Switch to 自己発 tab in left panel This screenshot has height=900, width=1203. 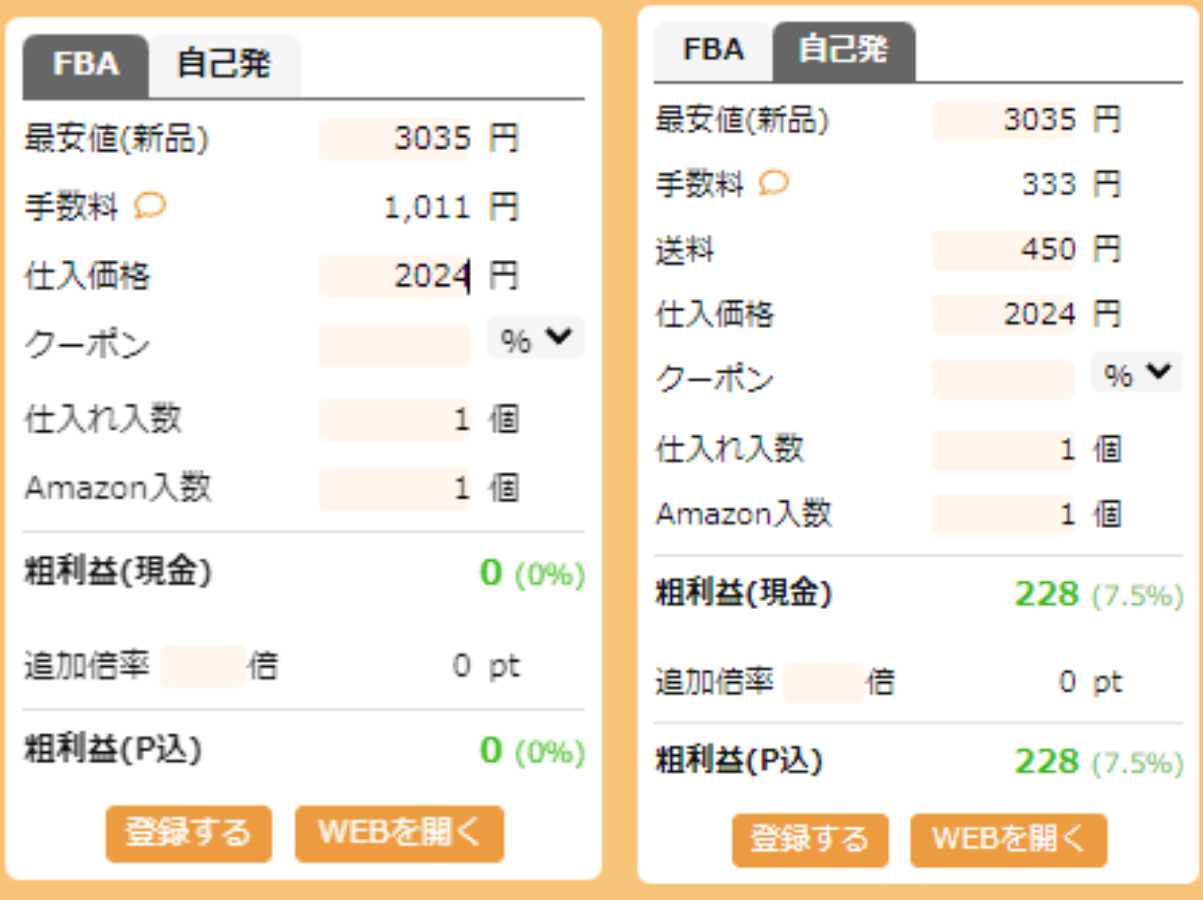224,65
